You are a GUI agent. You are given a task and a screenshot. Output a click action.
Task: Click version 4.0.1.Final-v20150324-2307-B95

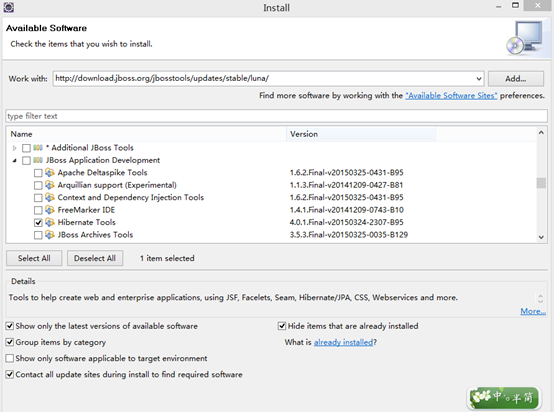click(x=346, y=222)
